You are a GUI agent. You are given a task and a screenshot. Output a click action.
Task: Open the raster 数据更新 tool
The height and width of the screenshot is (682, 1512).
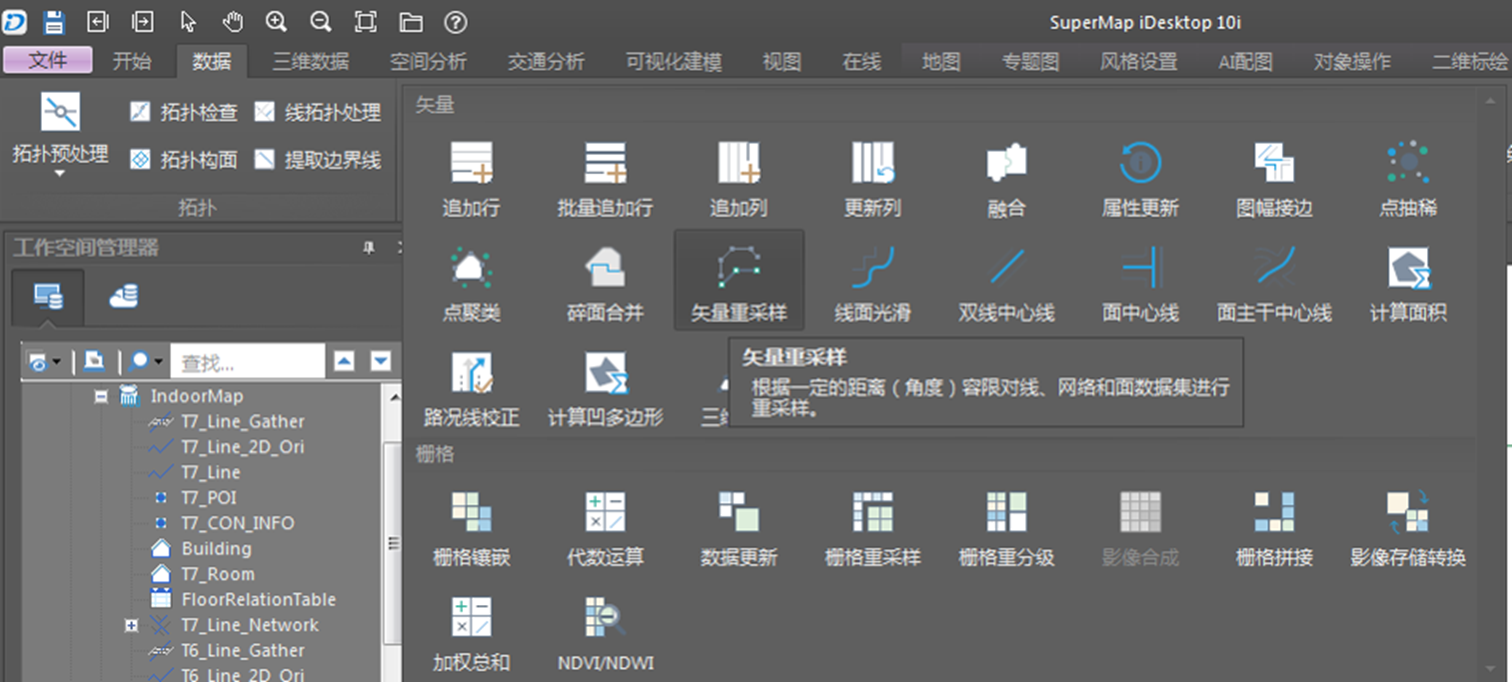pyautogui.click(x=739, y=528)
